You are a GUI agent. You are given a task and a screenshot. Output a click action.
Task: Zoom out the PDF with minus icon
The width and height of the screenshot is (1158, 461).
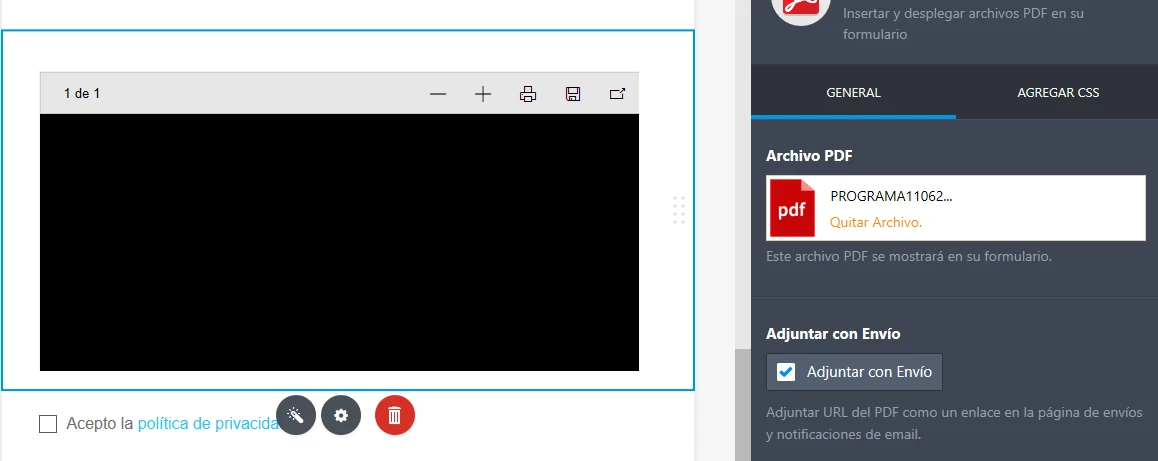438,94
